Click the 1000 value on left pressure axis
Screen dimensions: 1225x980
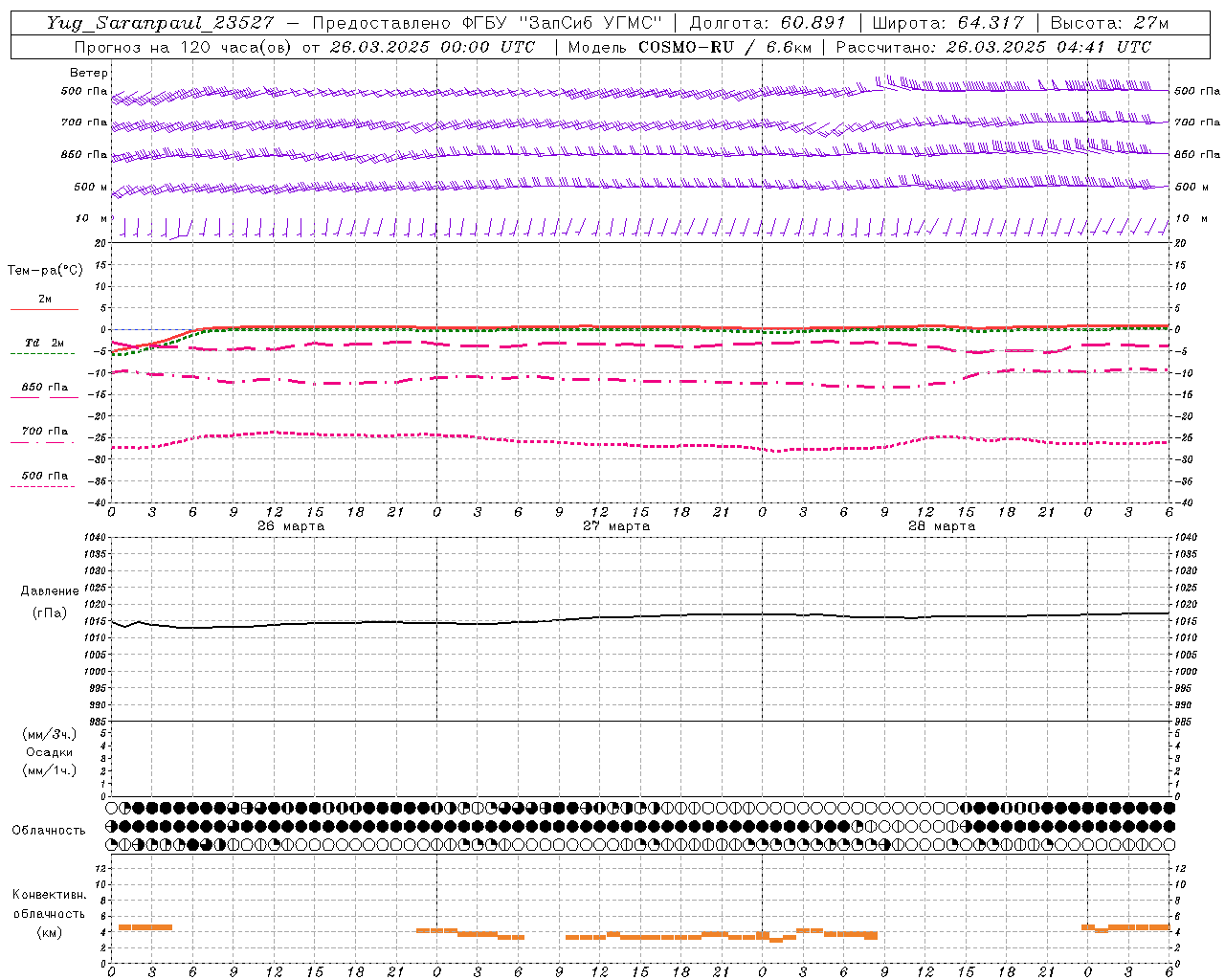pyautogui.click(x=96, y=672)
